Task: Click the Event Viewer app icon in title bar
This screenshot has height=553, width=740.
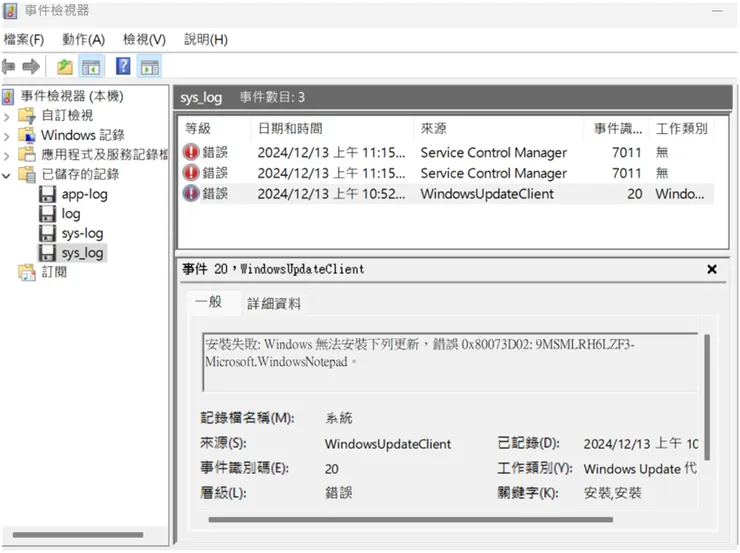Action: pos(10,10)
